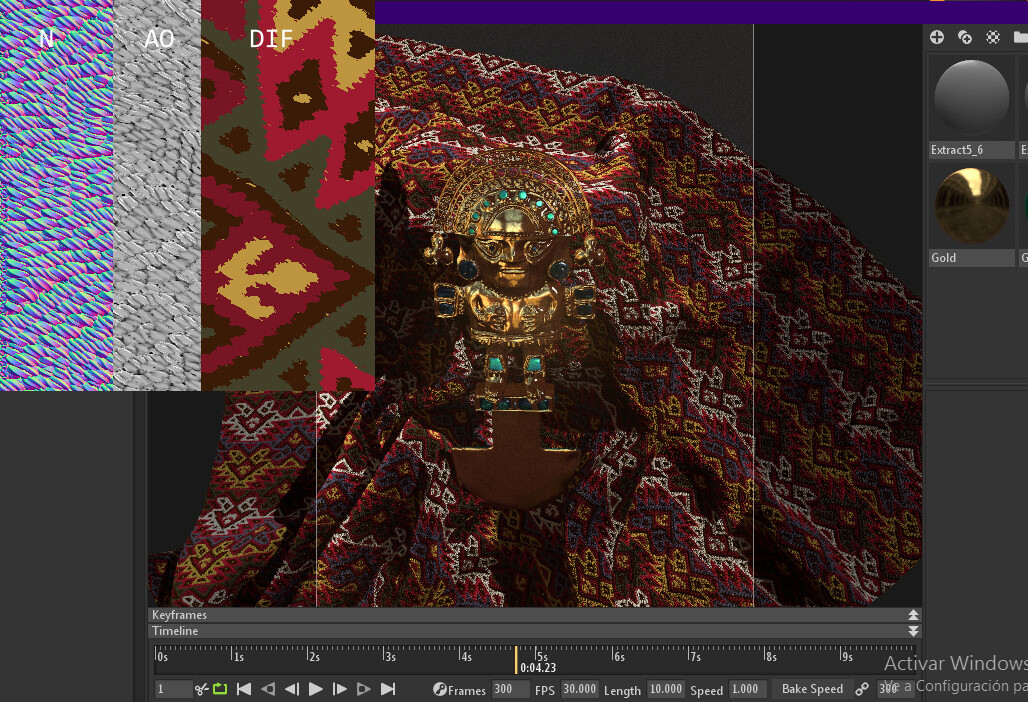1028x702 pixels.
Task: Click the Bake Speed button
Action: (x=812, y=690)
